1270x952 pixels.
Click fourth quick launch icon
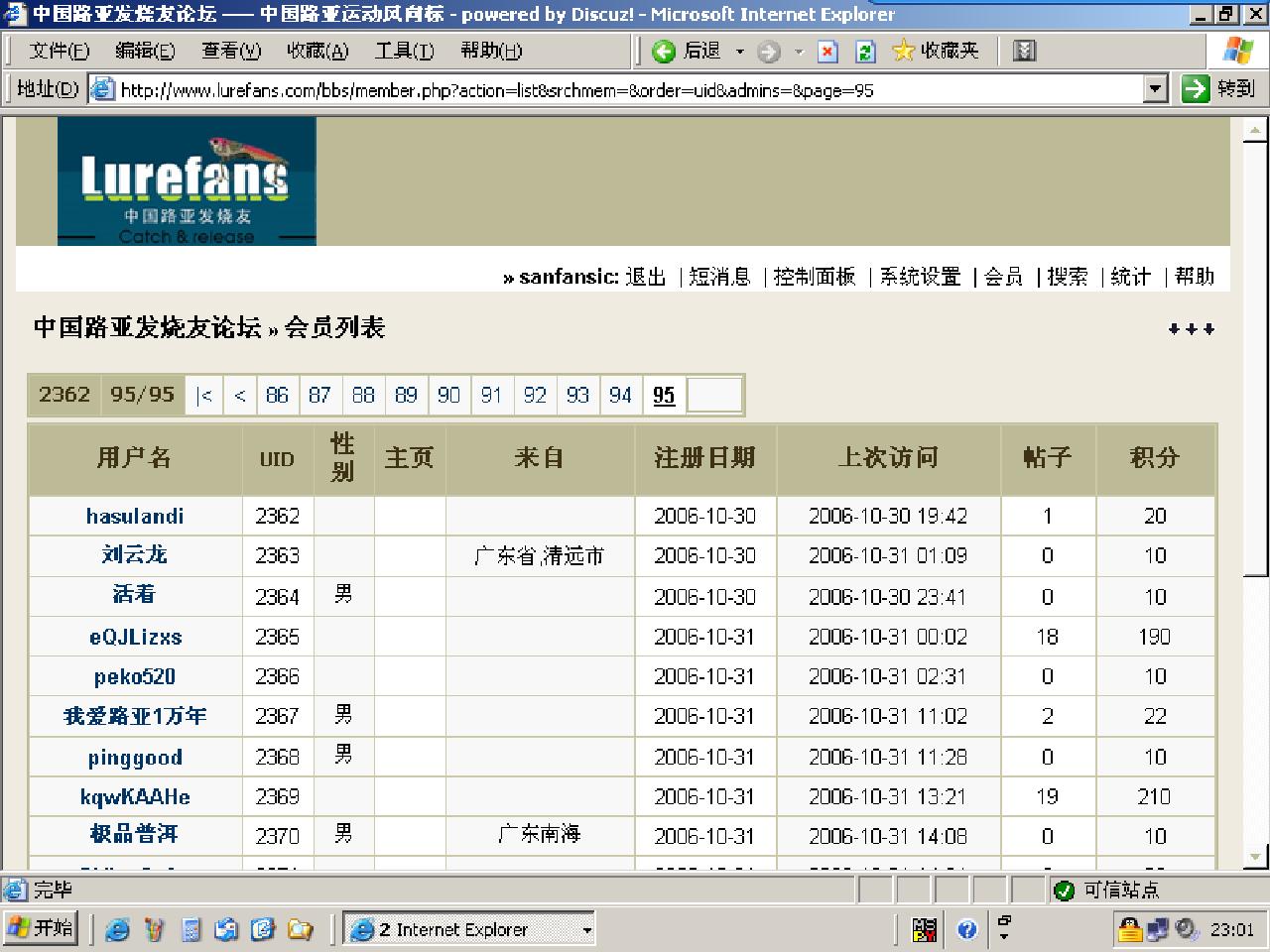pos(227,929)
